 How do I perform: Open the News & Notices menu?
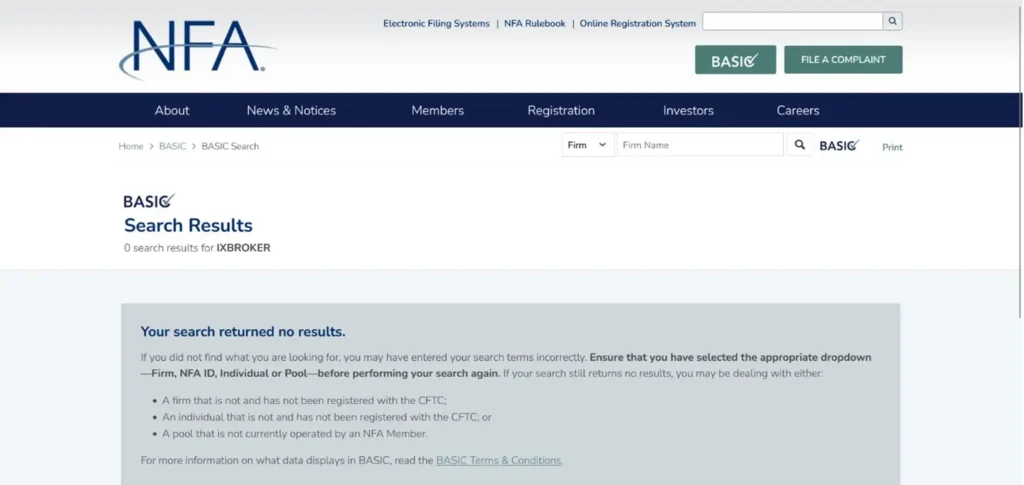(x=291, y=110)
